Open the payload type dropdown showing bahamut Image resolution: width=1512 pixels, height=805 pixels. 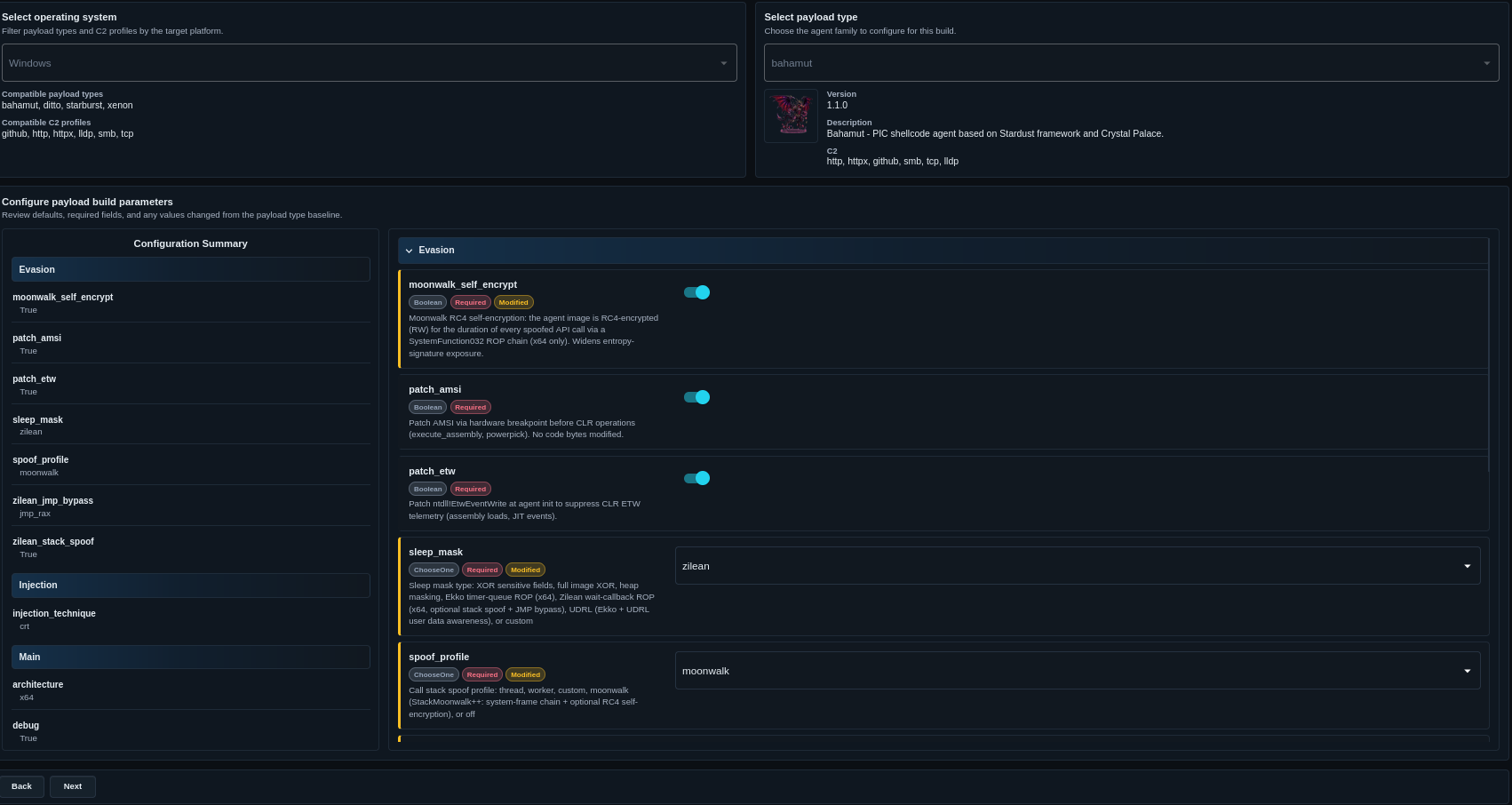(x=1131, y=63)
